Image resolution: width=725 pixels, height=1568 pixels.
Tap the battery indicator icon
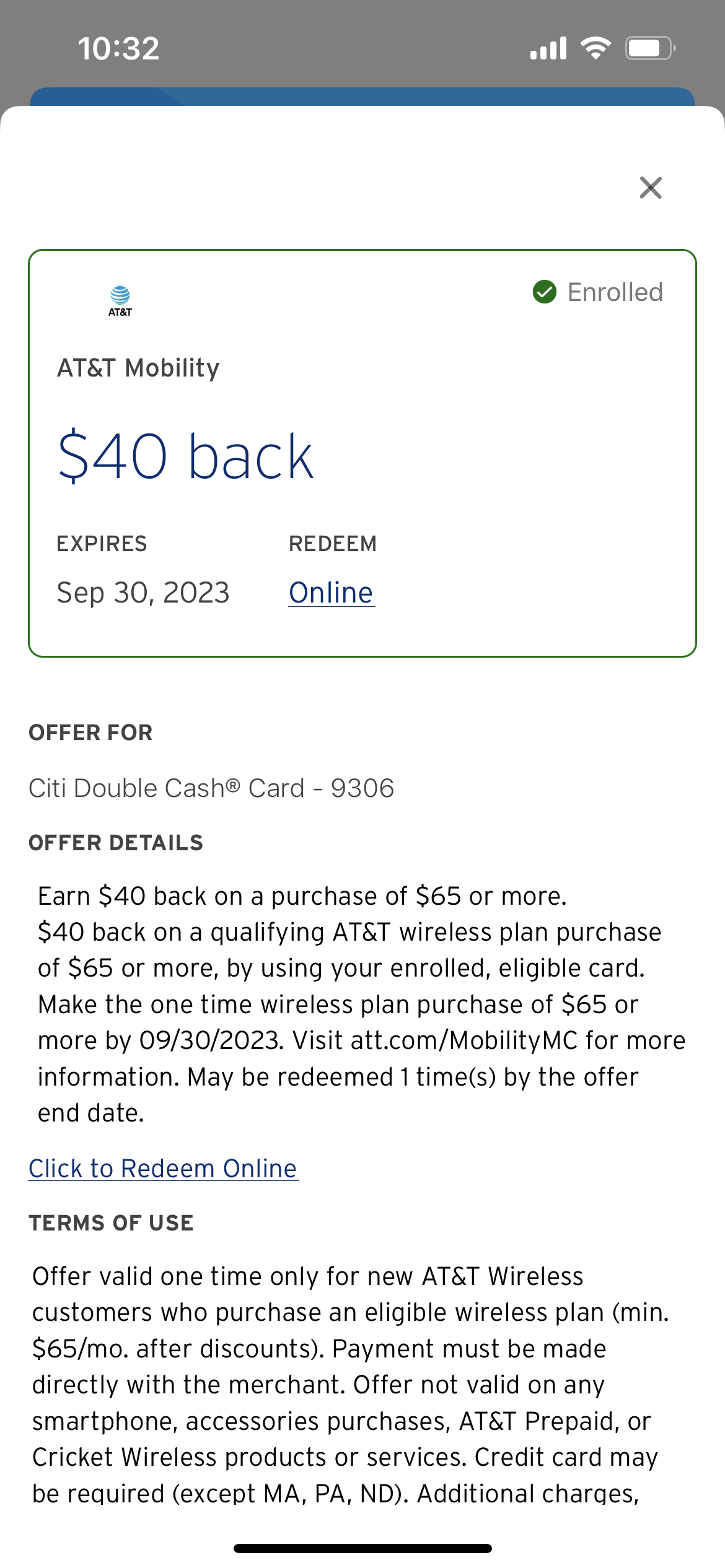(x=649, y=48)
